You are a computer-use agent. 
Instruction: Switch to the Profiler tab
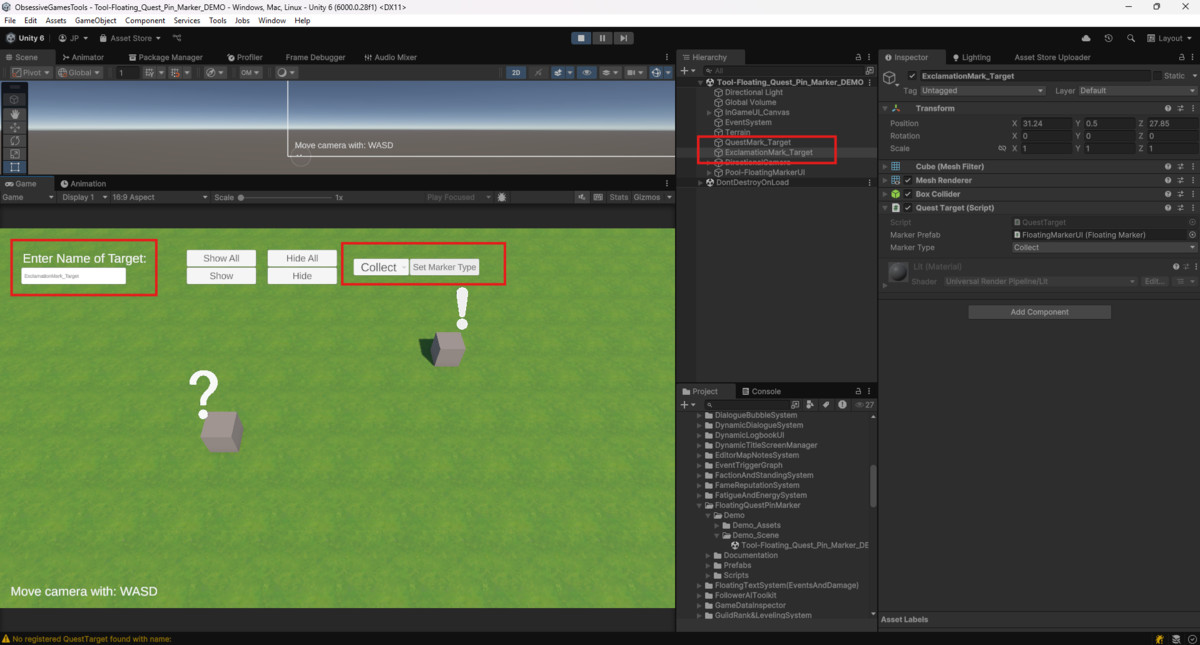[x=245, y=57]
